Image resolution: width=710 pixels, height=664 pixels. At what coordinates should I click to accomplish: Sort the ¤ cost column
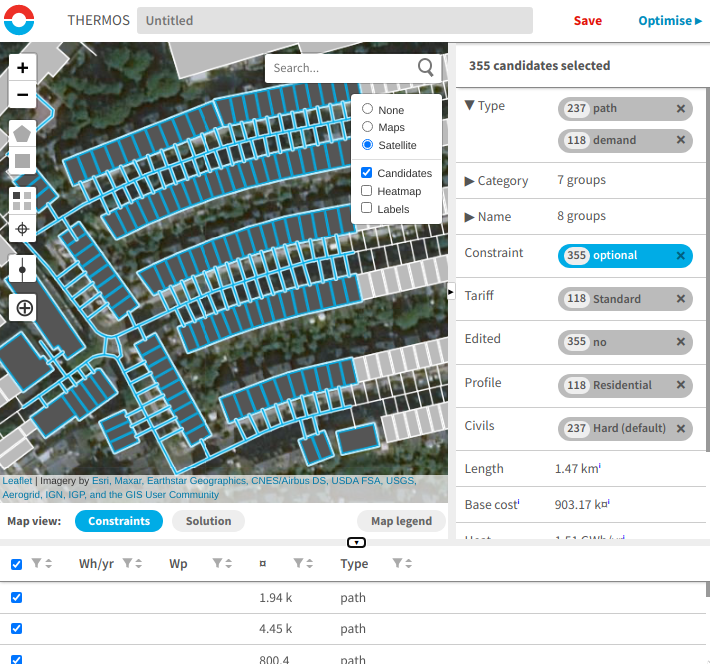[310, 563]
